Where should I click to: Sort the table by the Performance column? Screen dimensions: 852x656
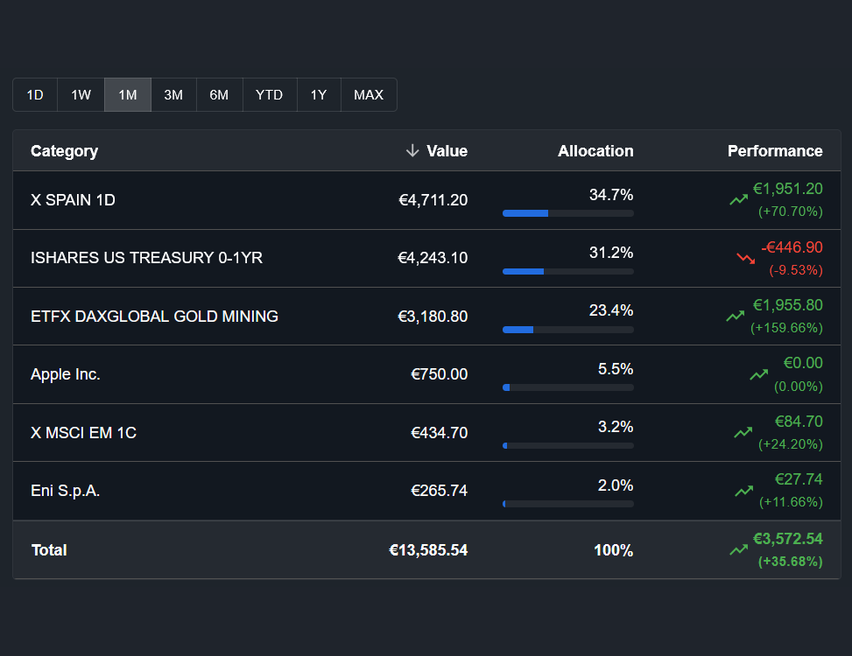775,151
